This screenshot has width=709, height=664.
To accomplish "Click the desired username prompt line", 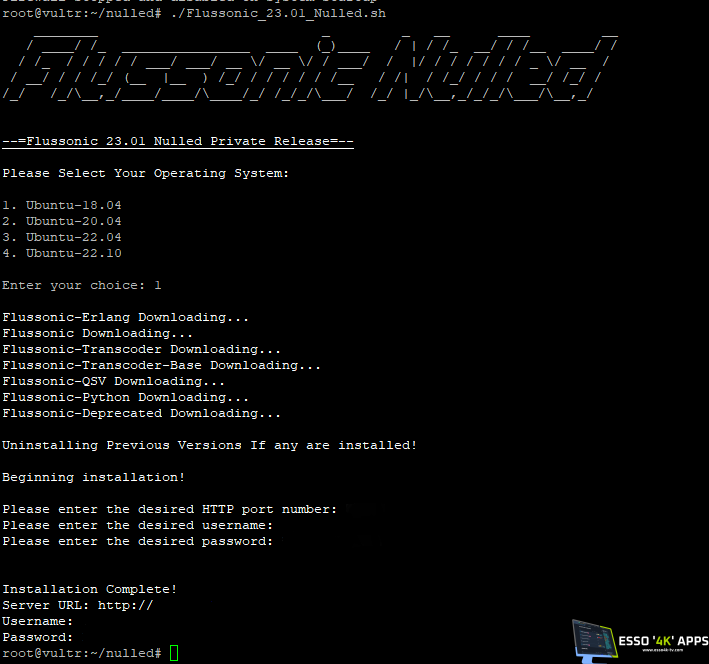I will 137,525.
